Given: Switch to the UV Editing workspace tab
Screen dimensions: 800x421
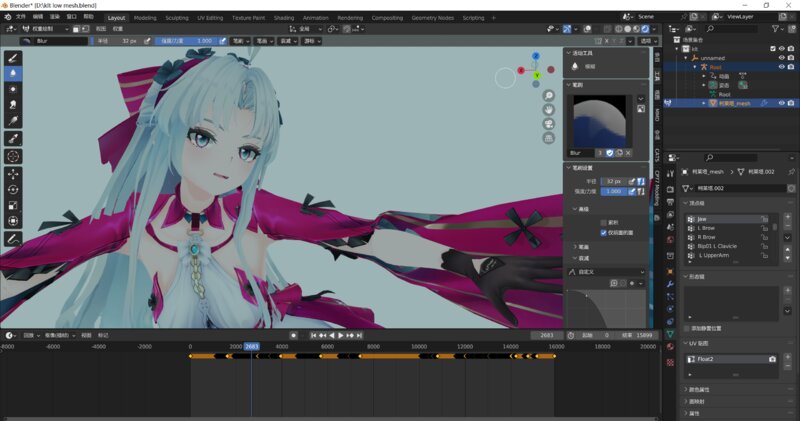Looking at the screenshot, I should pyautogui.click(x=210, y=18).
